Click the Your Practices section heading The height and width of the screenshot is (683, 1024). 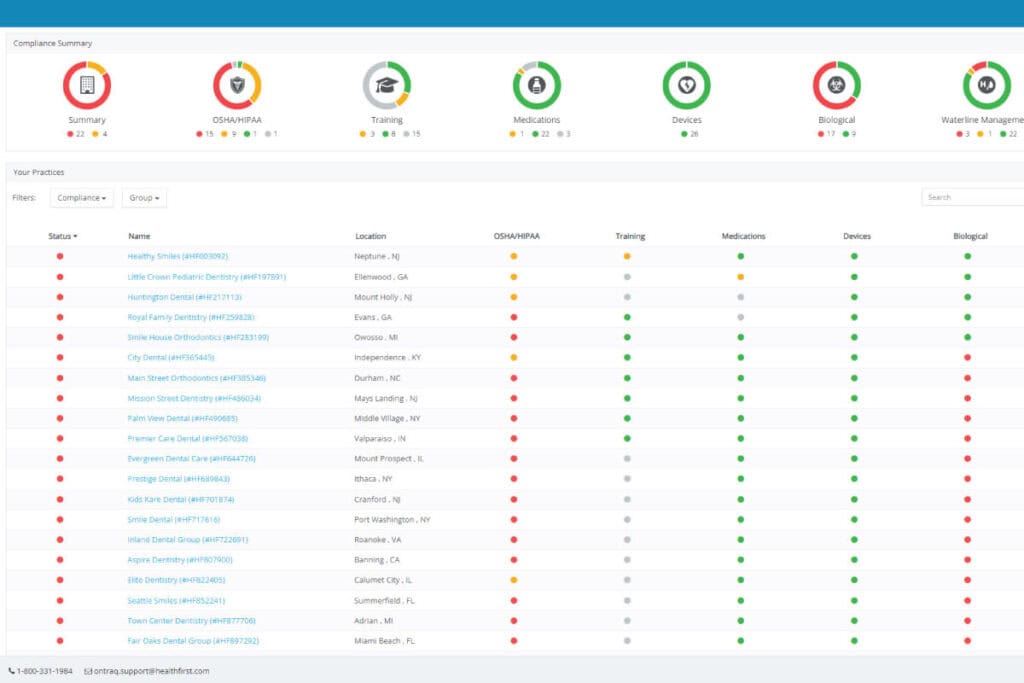pyautogui.click(x=39, y=172)
